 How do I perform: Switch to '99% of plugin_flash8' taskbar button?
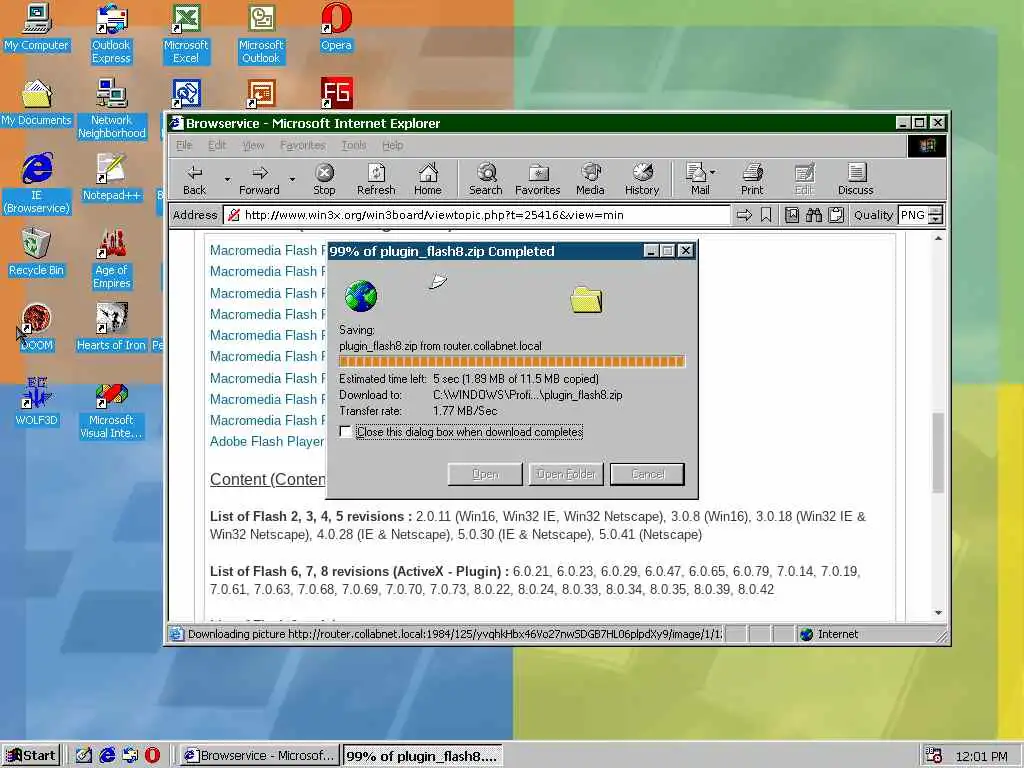pos(423,756)
